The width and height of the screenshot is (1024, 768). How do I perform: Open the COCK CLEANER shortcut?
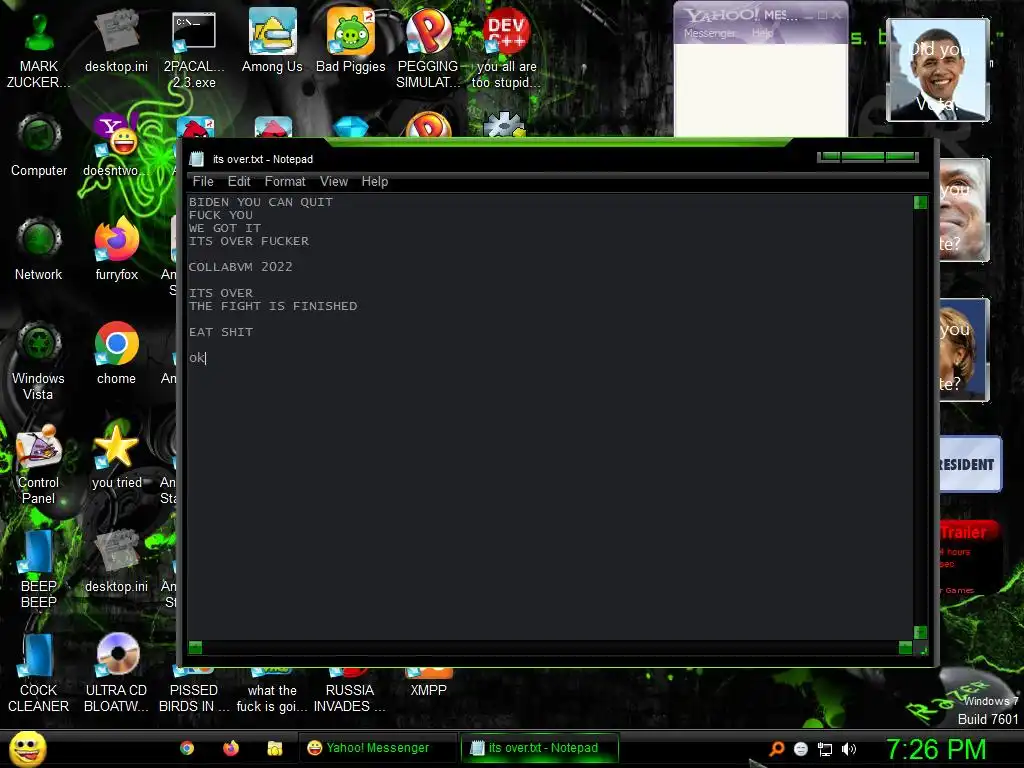point(39,673)
